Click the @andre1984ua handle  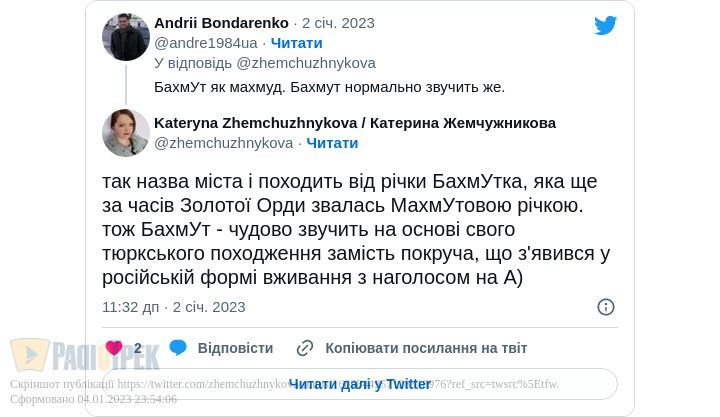click(206, 43)
